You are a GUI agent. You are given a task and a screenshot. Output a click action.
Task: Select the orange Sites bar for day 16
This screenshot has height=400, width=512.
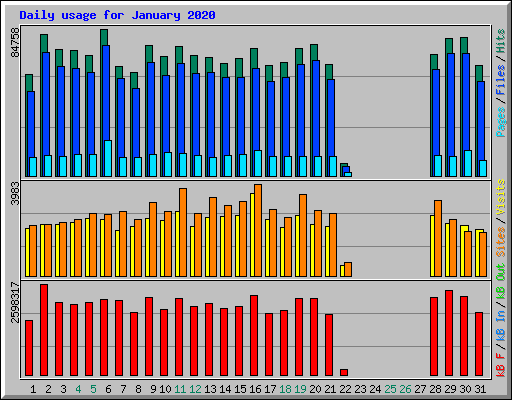click(258, 230)
